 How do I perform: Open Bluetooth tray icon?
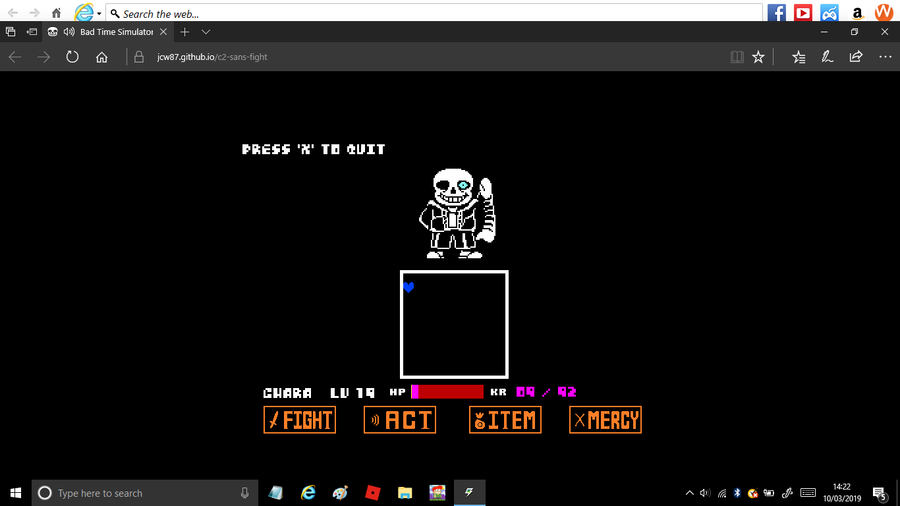pos(738,493)
